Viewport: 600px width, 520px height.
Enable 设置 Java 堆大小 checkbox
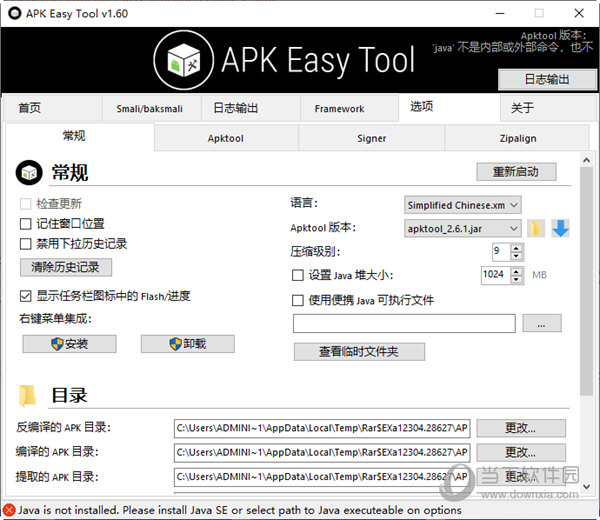298,275
